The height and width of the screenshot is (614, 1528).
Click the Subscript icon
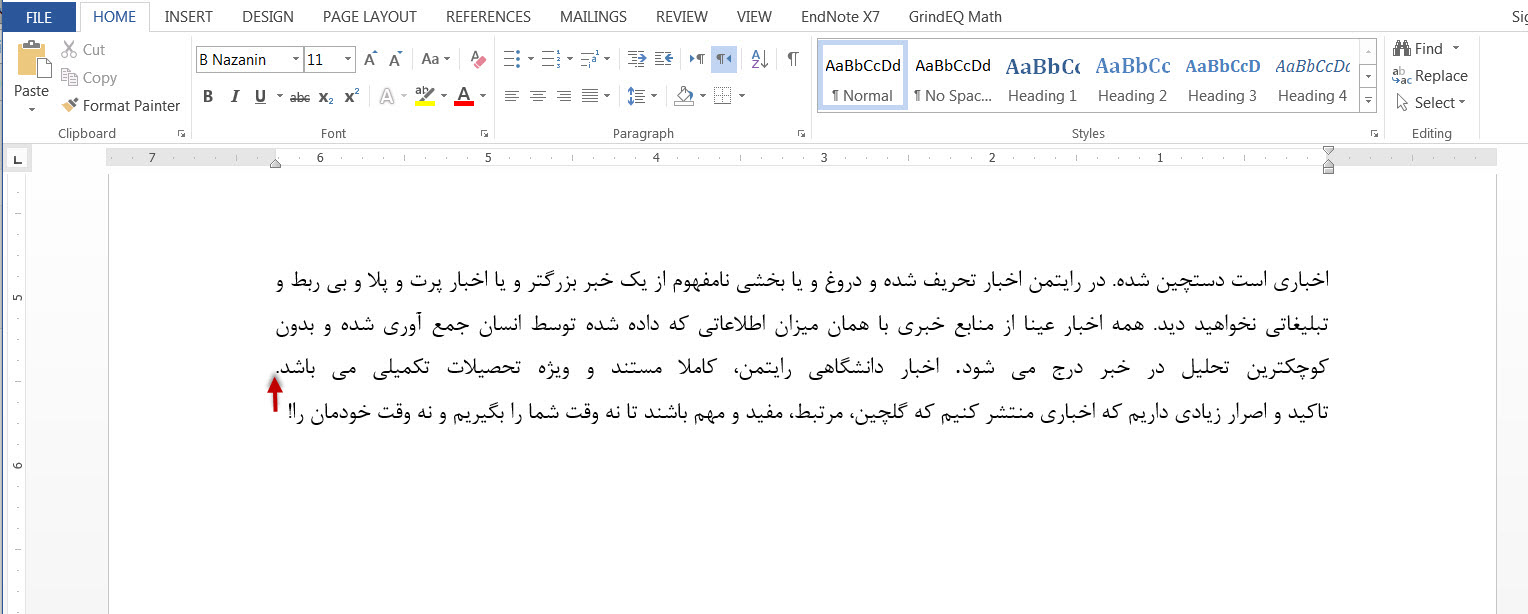(326, 97)
